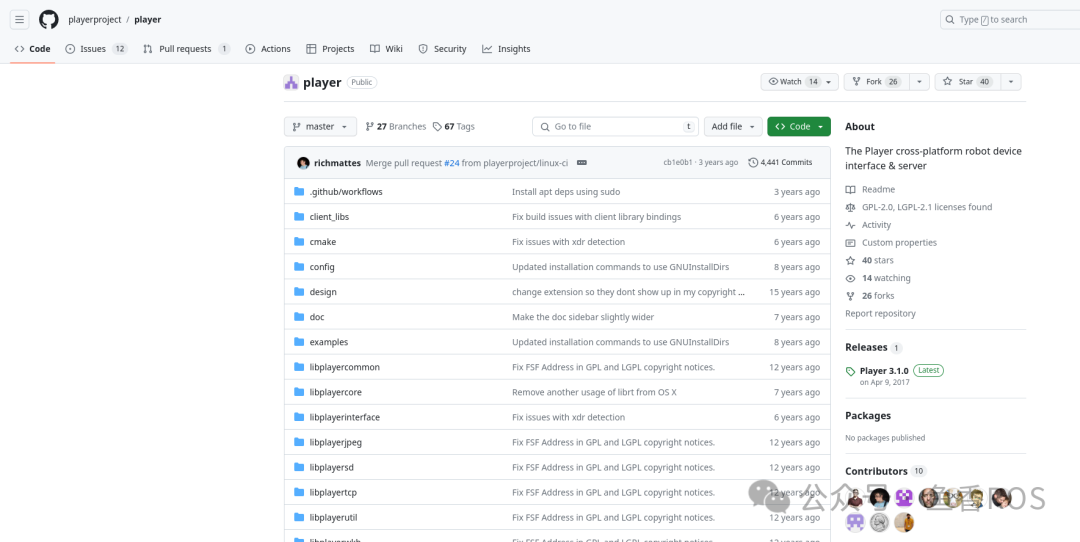
Task: Open the libplayersd folder
Action: pos(331,467)
